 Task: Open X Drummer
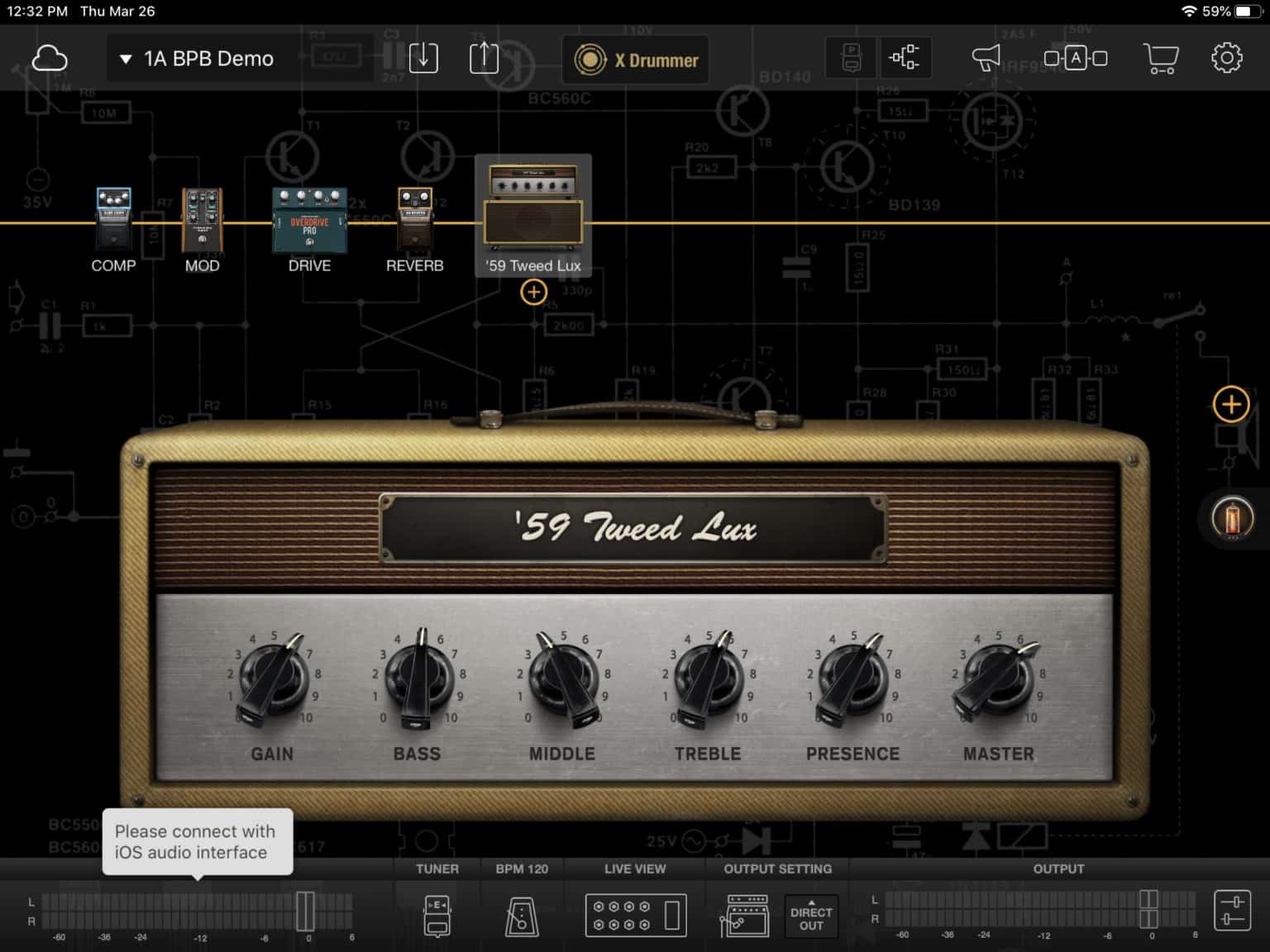[636, 59]
